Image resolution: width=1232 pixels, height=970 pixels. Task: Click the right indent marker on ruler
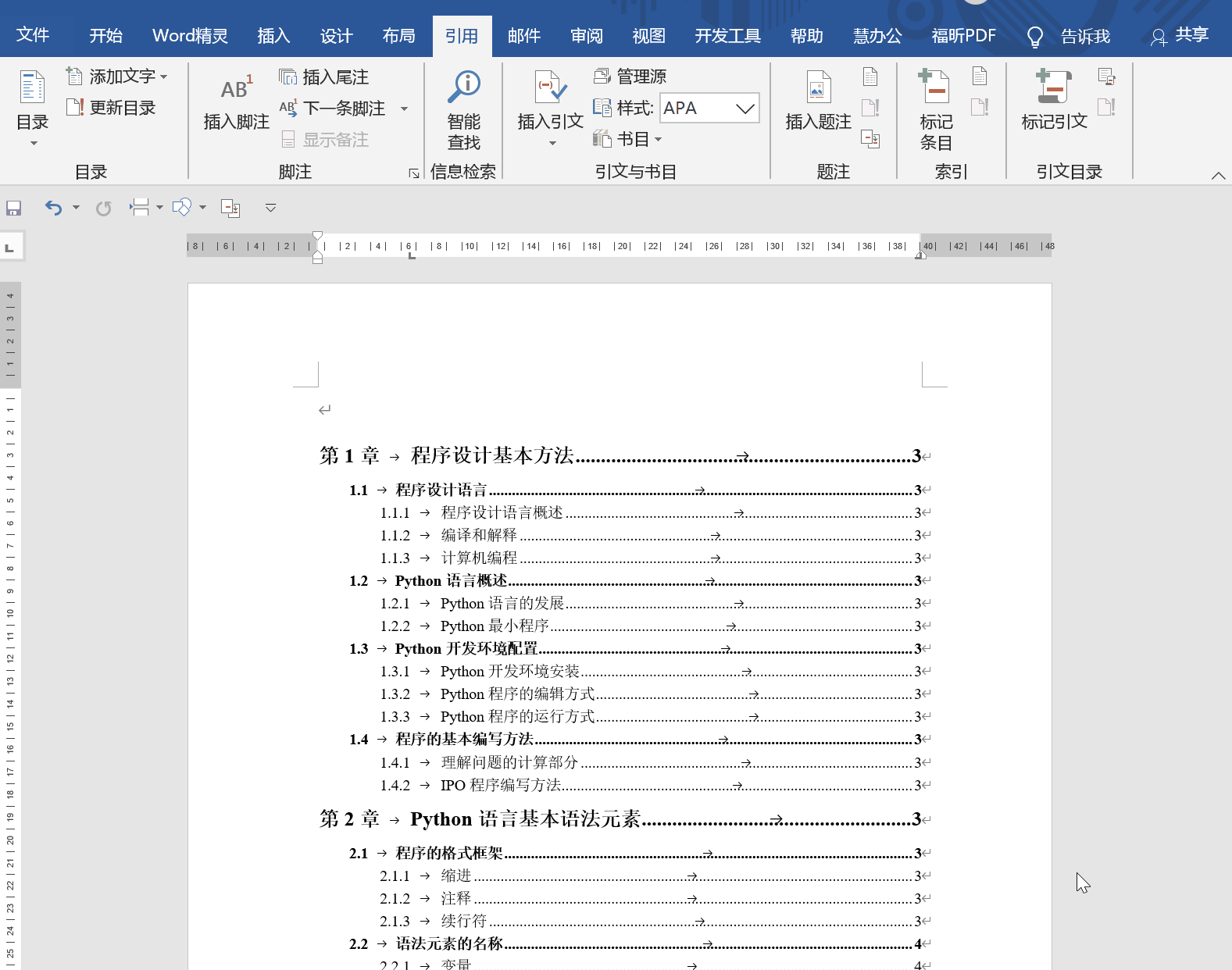(x=921, y=255)
